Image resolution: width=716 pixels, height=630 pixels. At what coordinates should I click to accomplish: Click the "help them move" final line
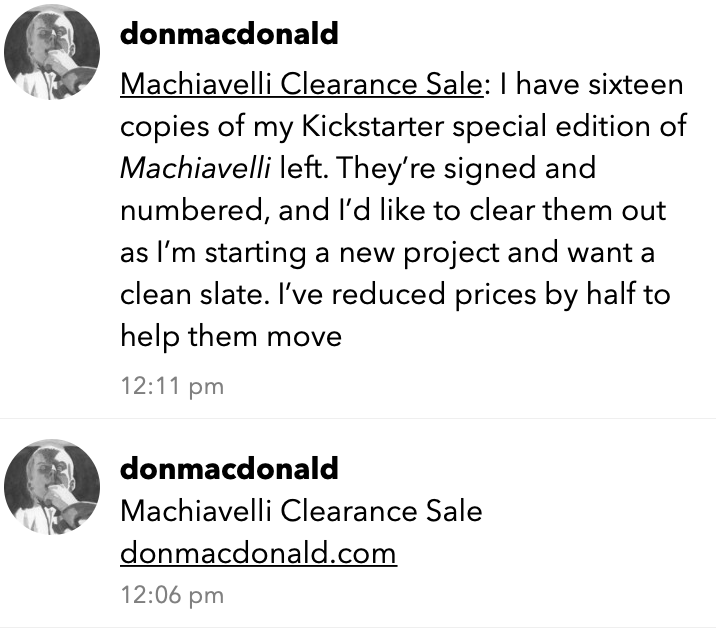pos(231,337)
